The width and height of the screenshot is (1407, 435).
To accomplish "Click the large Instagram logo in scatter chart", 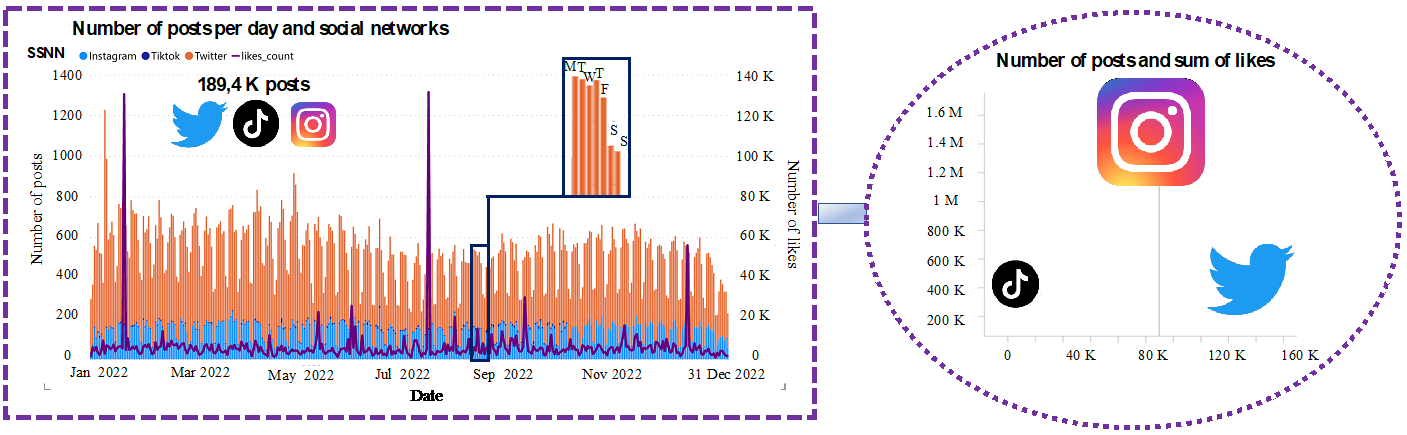I will (x=1151, y=132).
